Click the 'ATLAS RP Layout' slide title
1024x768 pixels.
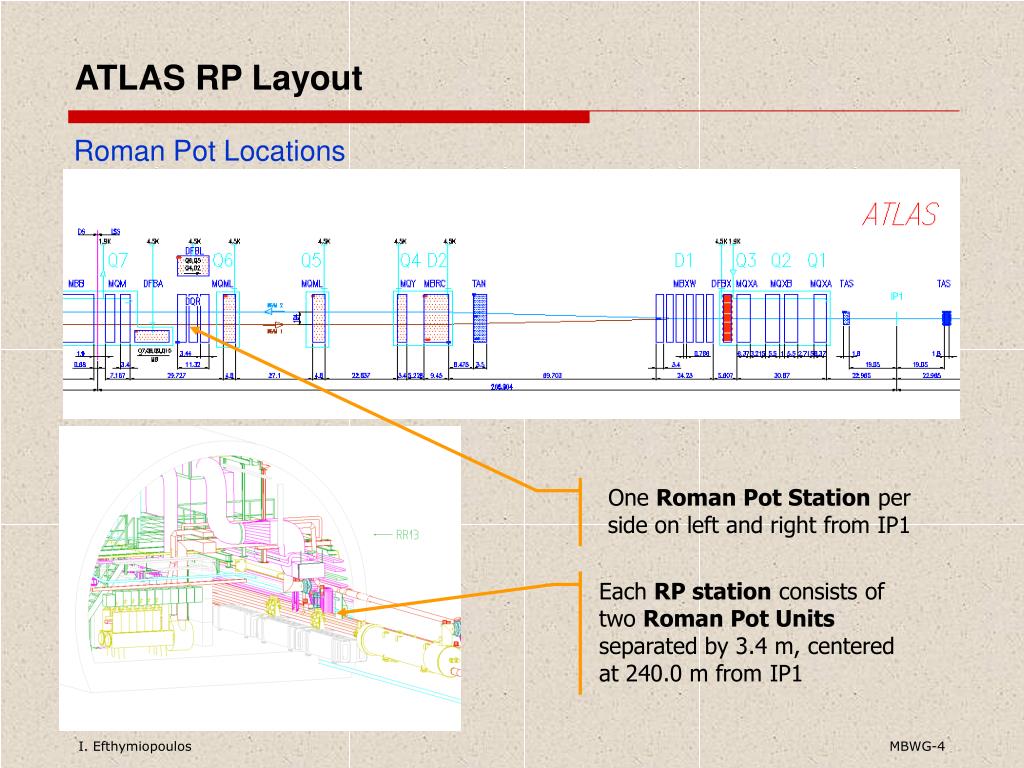219,78
